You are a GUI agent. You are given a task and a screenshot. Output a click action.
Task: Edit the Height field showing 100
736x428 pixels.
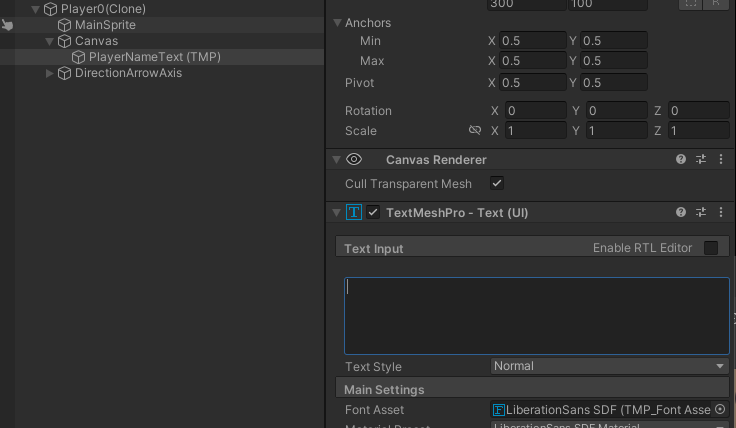pos(608,5)
